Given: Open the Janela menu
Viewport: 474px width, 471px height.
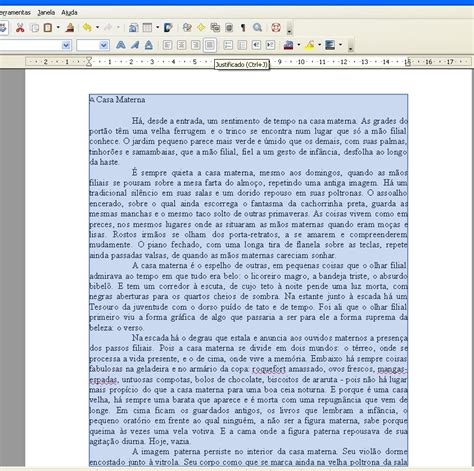Looking at the screenshot, I should [x=46, y=13].
